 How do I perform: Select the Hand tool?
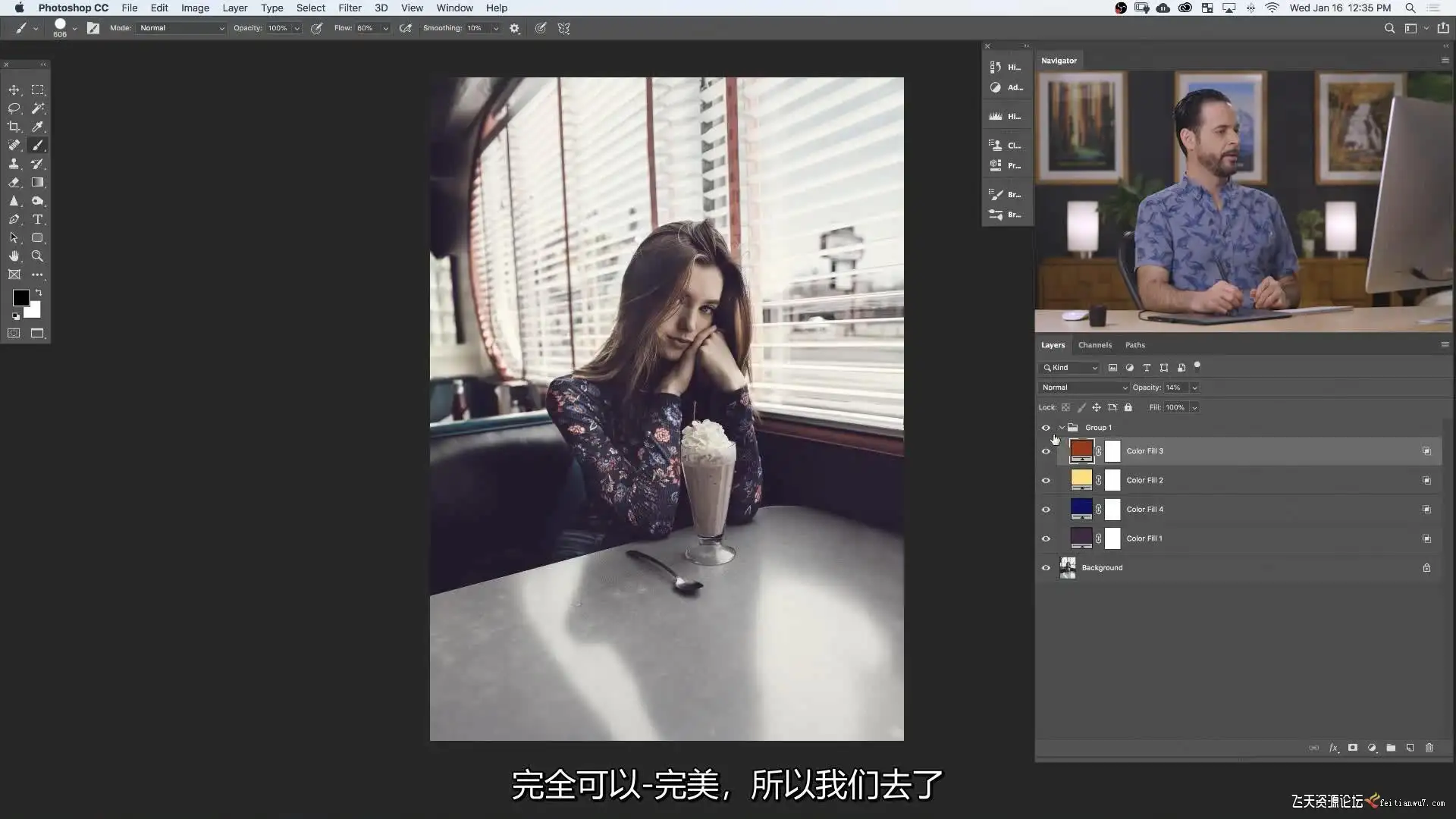click(x=14, y=256)
